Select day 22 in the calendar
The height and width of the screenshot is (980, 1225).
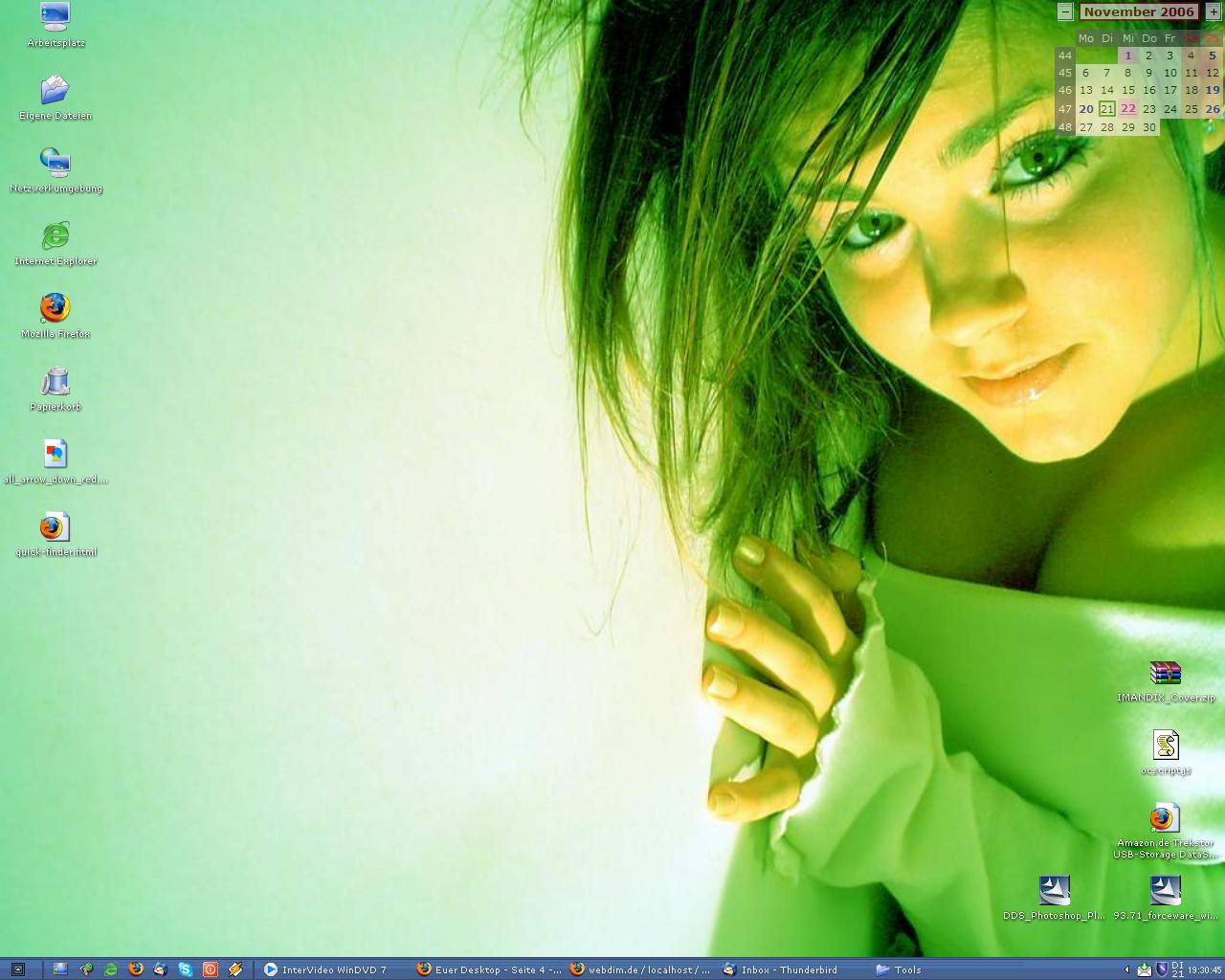click(x=1128, y=109)
